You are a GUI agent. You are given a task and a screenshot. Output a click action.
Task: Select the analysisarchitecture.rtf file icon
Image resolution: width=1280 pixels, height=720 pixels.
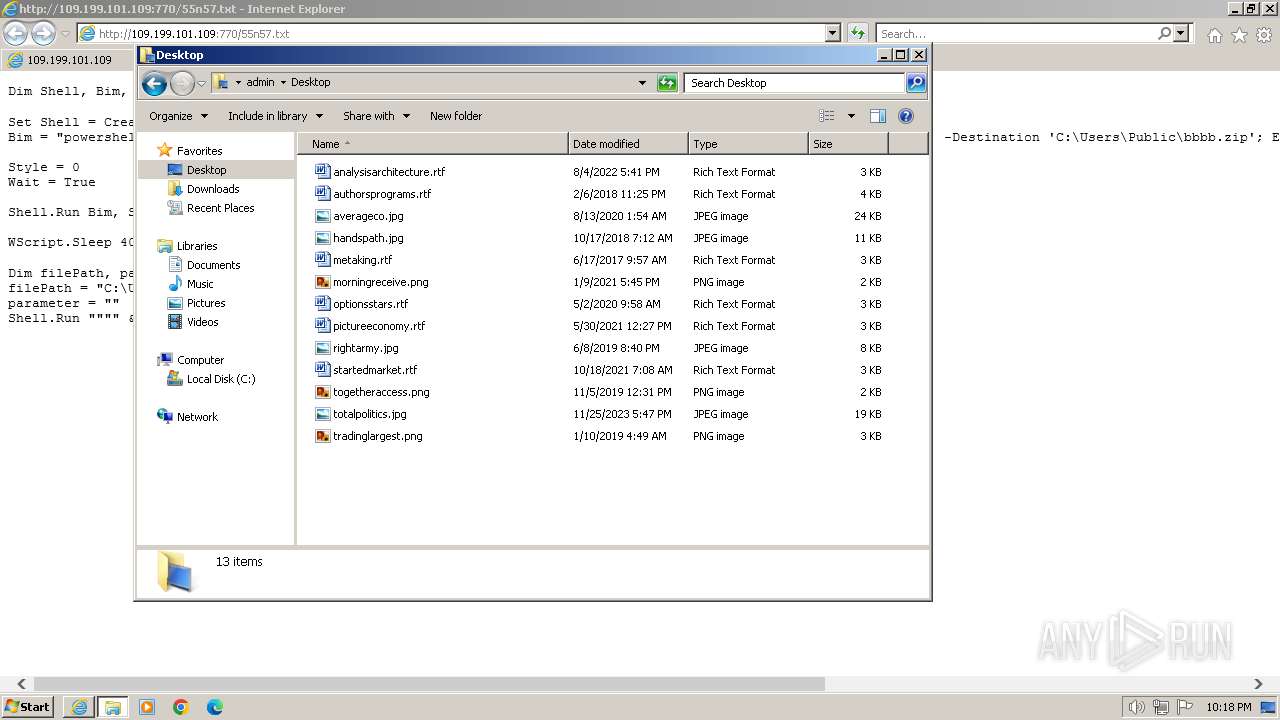(323, 172)
